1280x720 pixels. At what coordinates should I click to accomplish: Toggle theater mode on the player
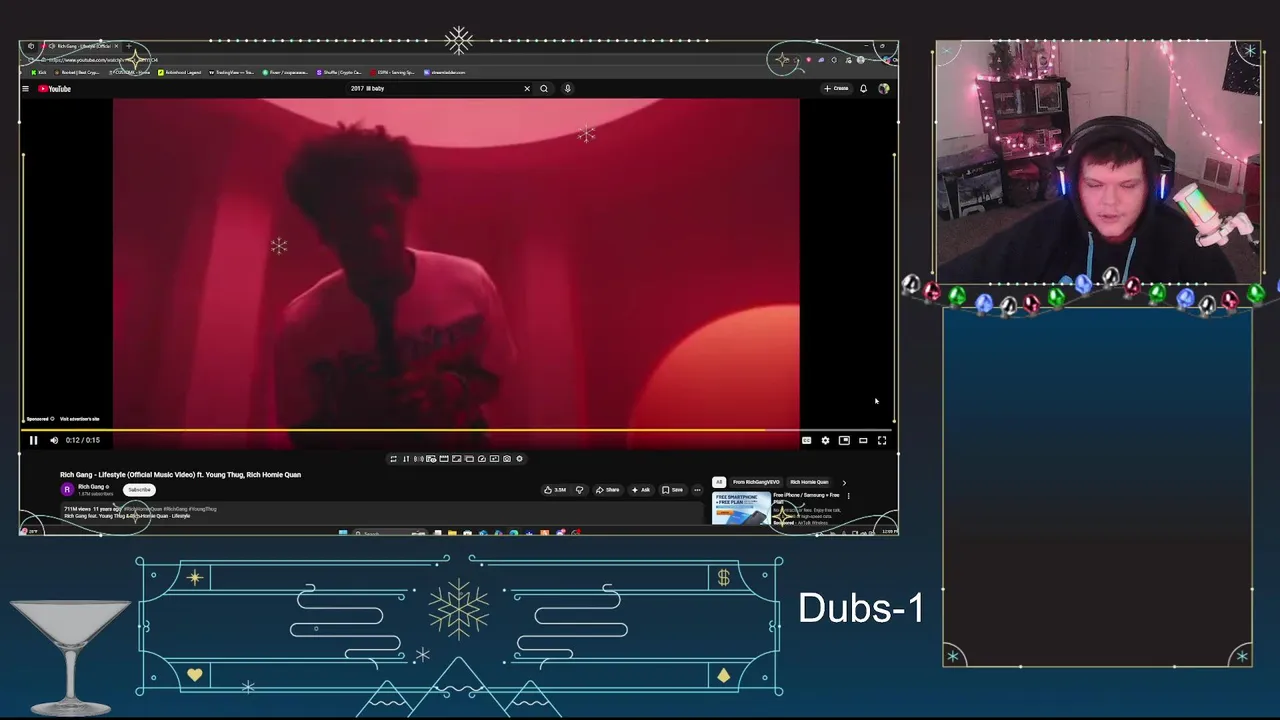tap(863, 440)
